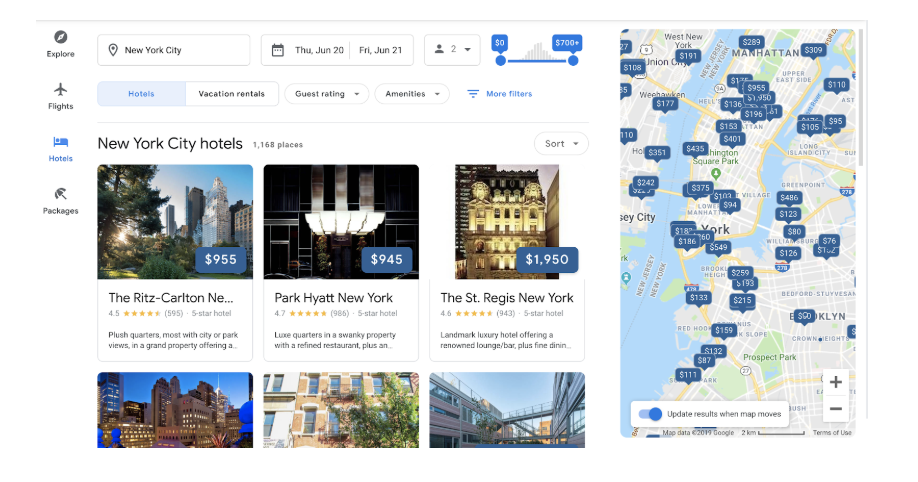
Task: Select the $289 map price pin
Action: point(751,43)
